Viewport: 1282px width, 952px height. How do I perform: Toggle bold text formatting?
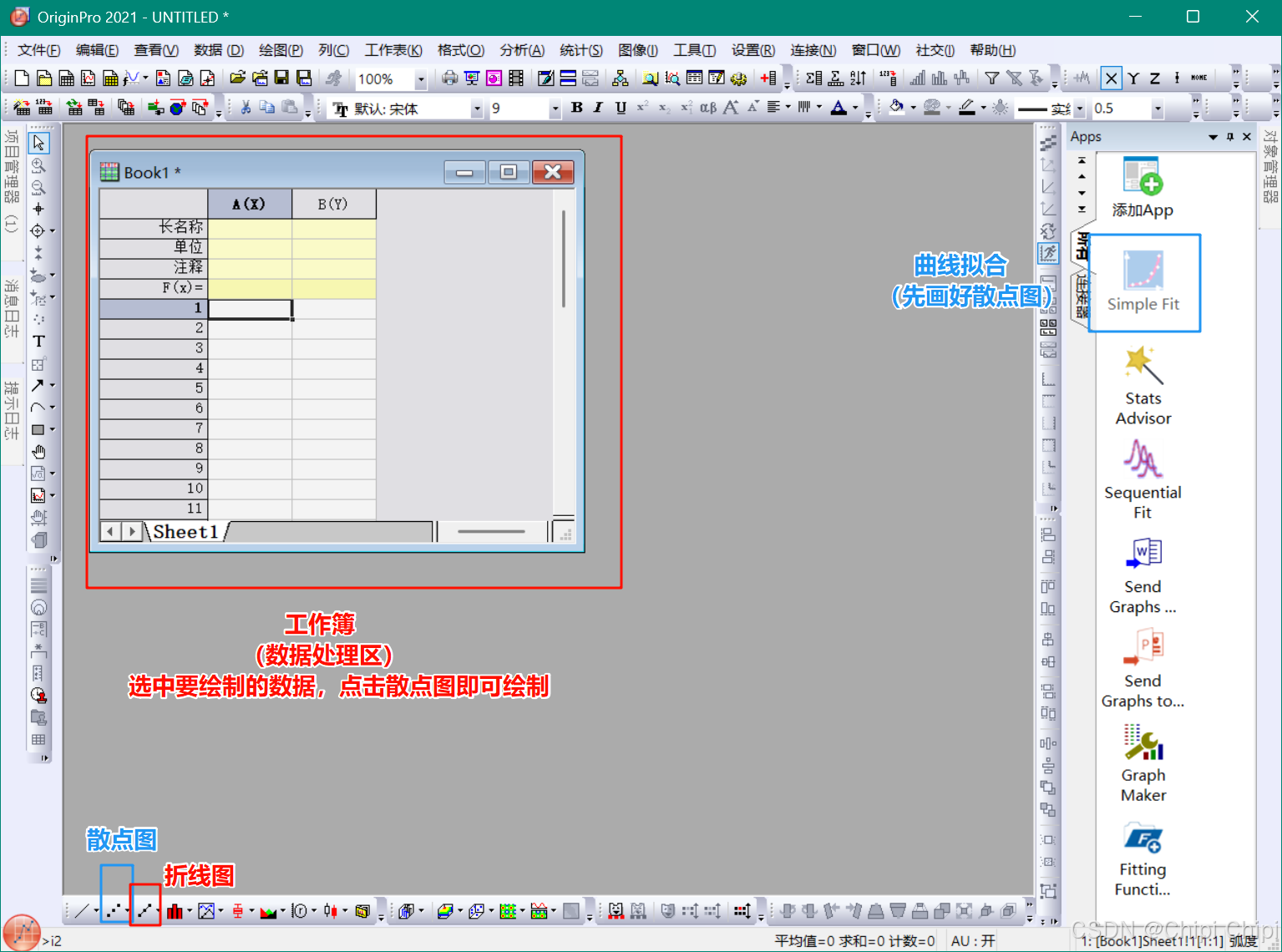576,108
